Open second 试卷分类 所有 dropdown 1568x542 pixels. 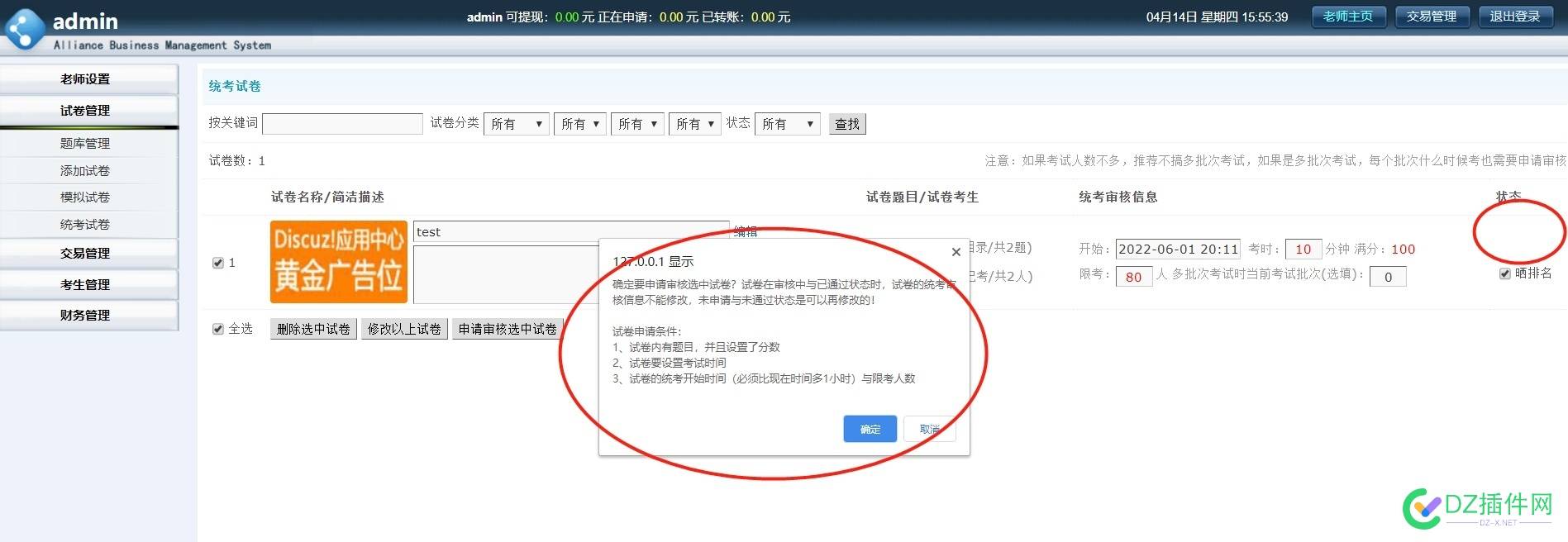(580, 124)
